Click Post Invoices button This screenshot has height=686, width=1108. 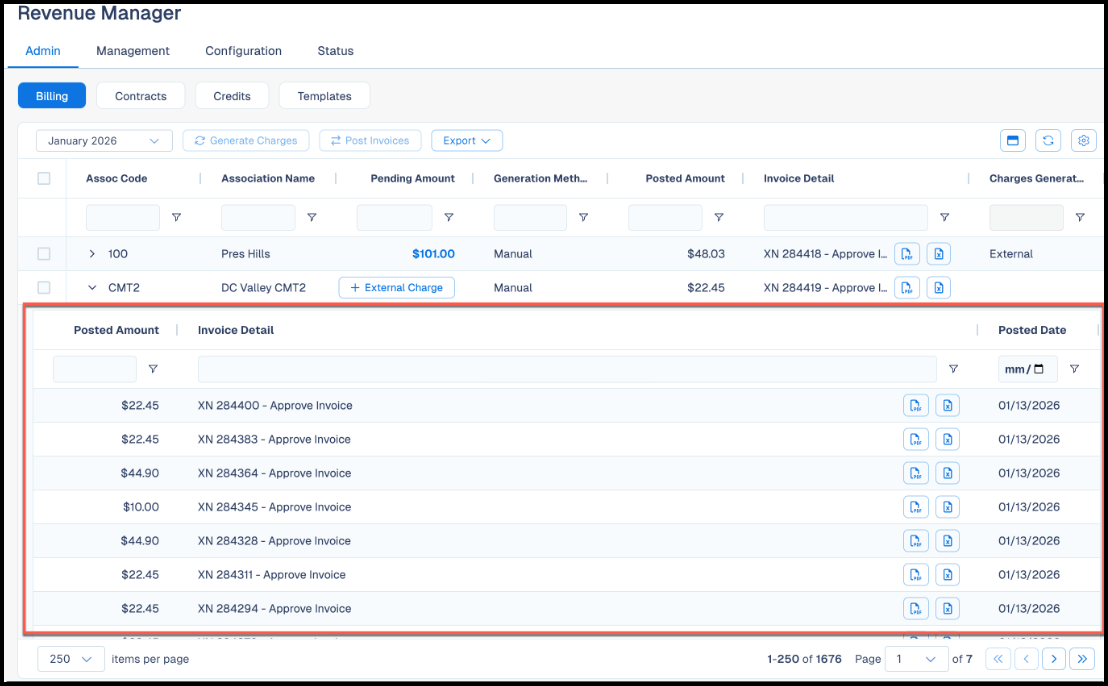[x=370, y=141]
